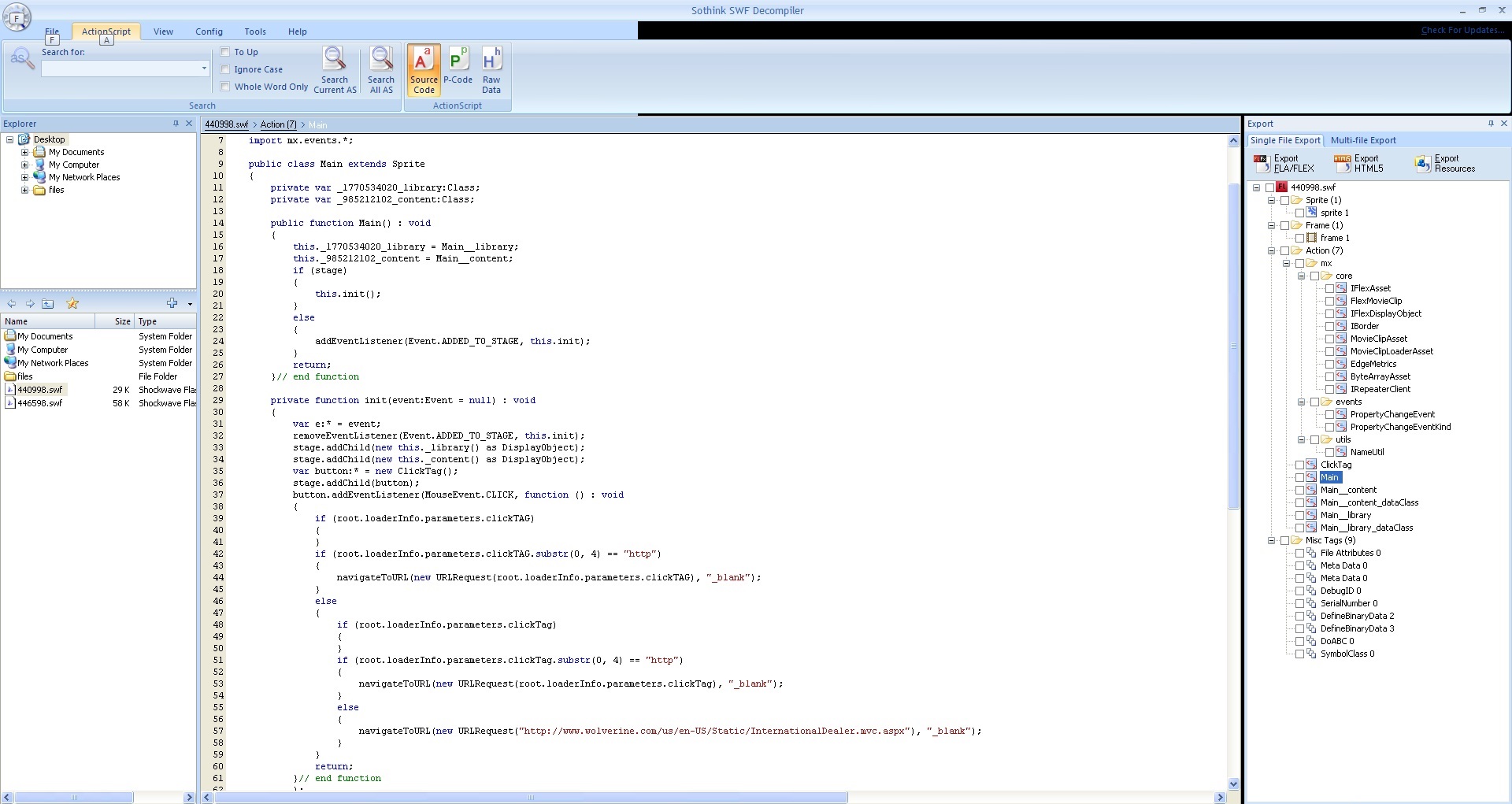Open the Help ribbon tab
The width and height of the screenshot is (1512, 804).
click(297, 31)
